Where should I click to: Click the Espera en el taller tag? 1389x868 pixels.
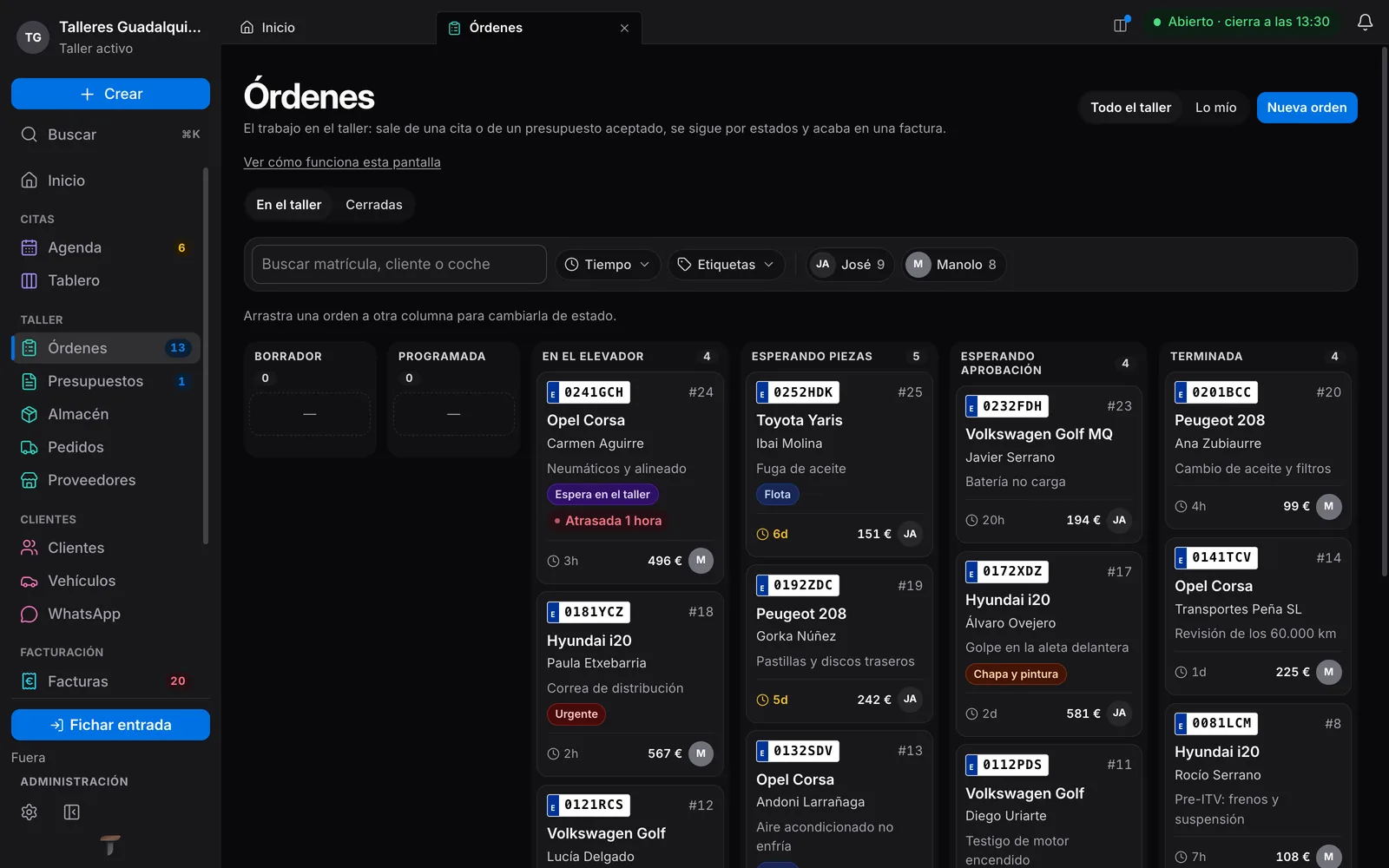602,495
